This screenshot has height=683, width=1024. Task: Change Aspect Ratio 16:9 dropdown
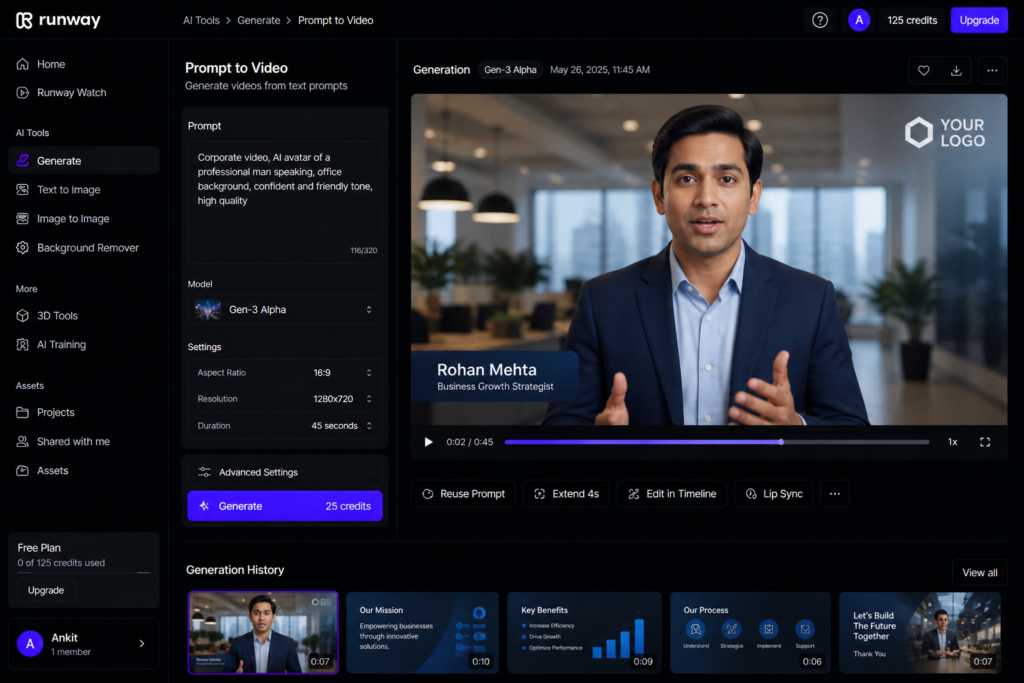[285, 373]
